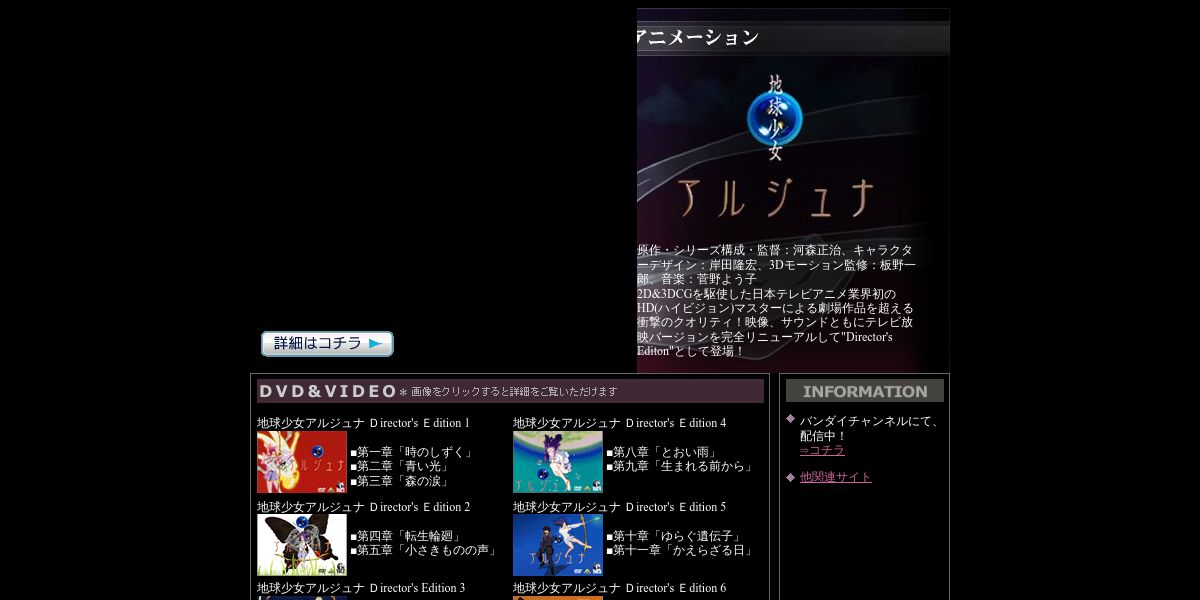Open Director's Edition 4 DVD cover thumbnail

558,462
